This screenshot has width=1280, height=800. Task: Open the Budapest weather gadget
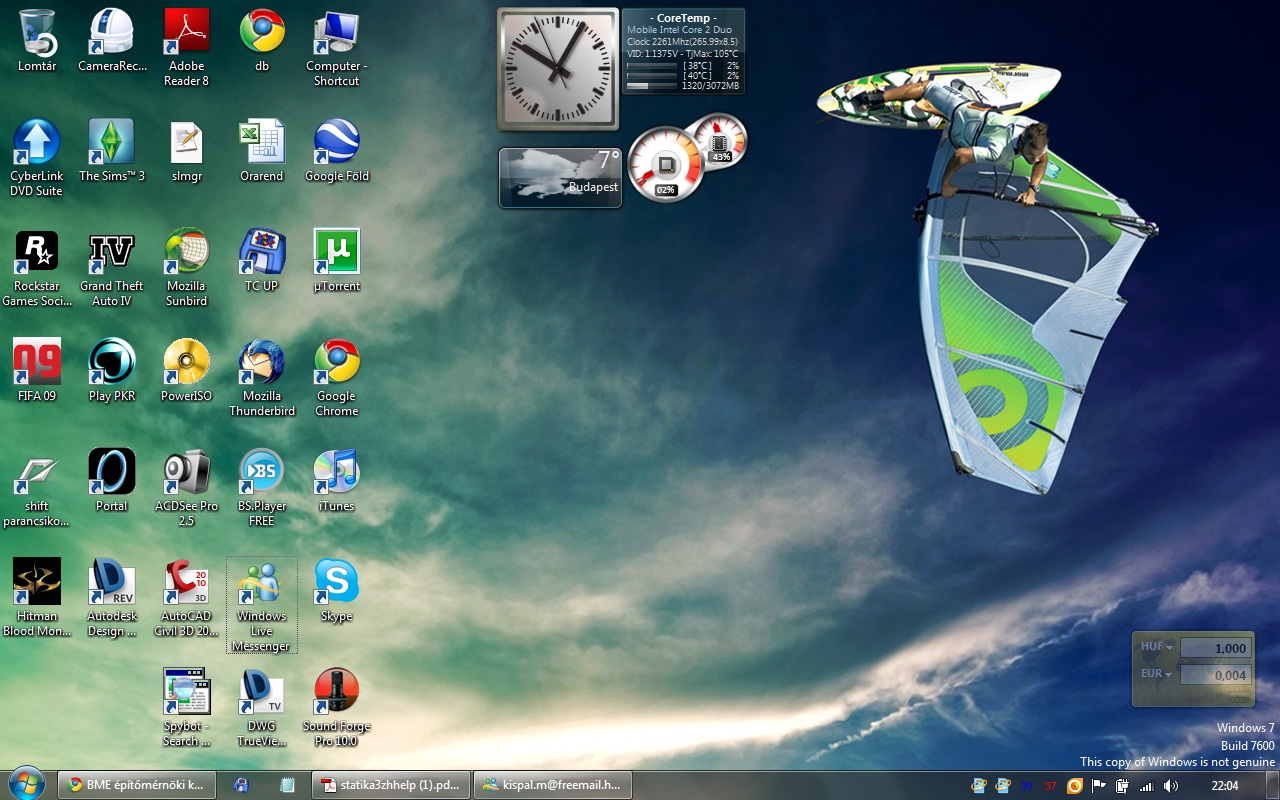point(560,178)
